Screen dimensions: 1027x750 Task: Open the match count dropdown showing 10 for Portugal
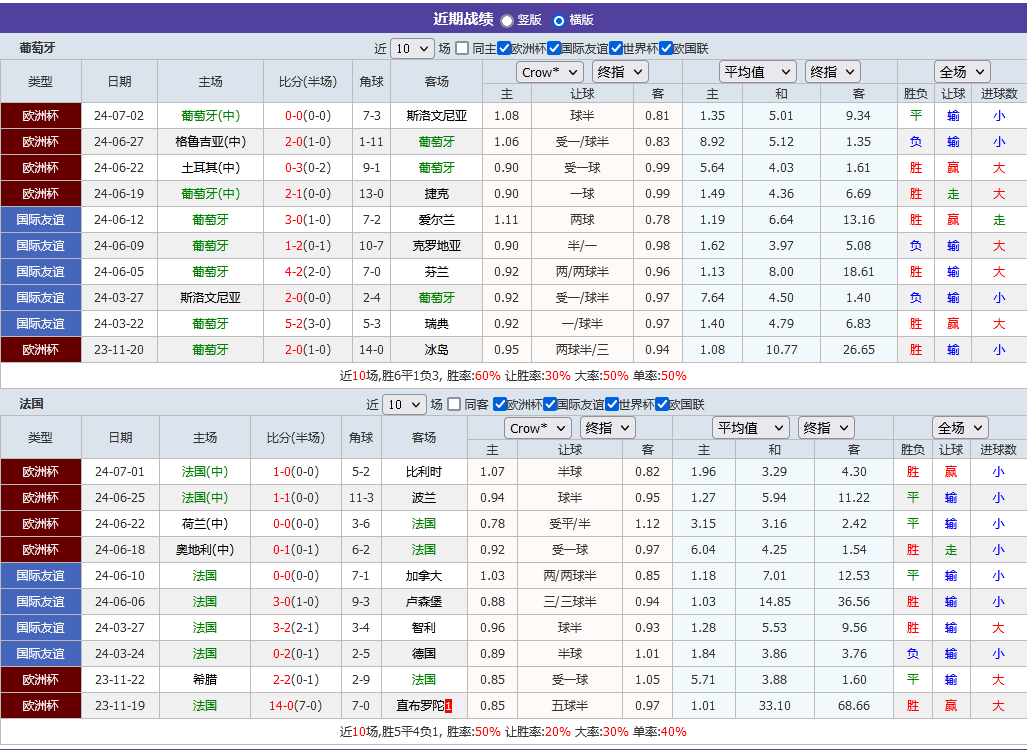[x=410, y=47]
